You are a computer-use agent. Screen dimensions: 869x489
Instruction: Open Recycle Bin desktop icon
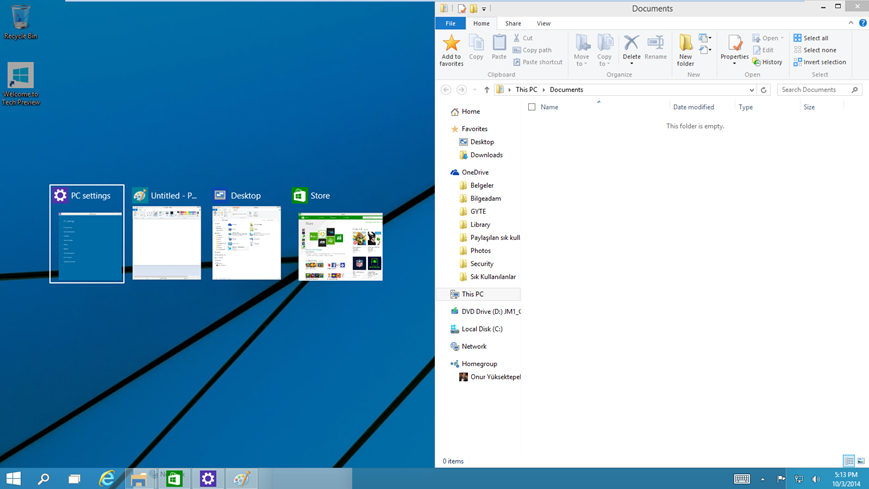coord(21,22)
